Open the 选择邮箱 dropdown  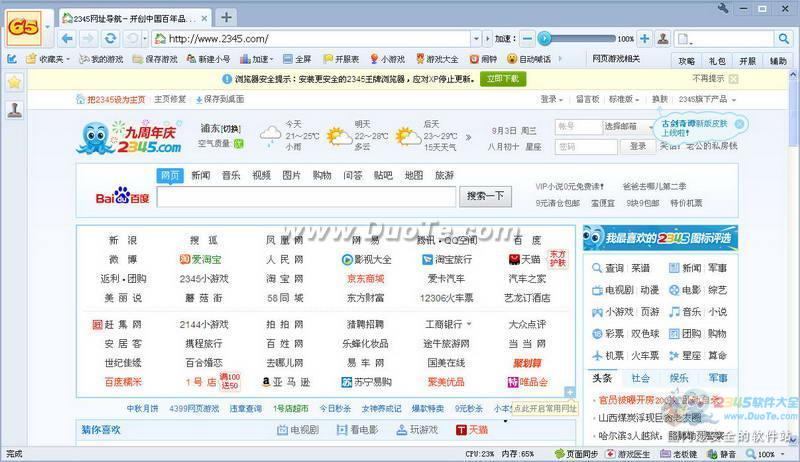pos(629,126)
